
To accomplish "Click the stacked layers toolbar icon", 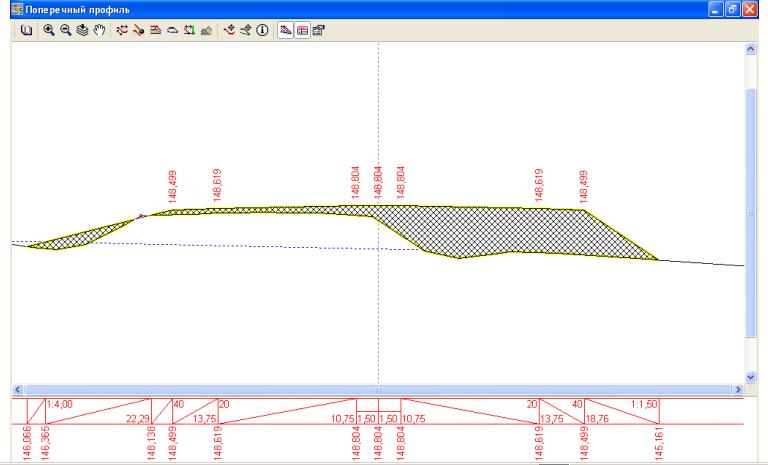I will (x=82, y=31).
